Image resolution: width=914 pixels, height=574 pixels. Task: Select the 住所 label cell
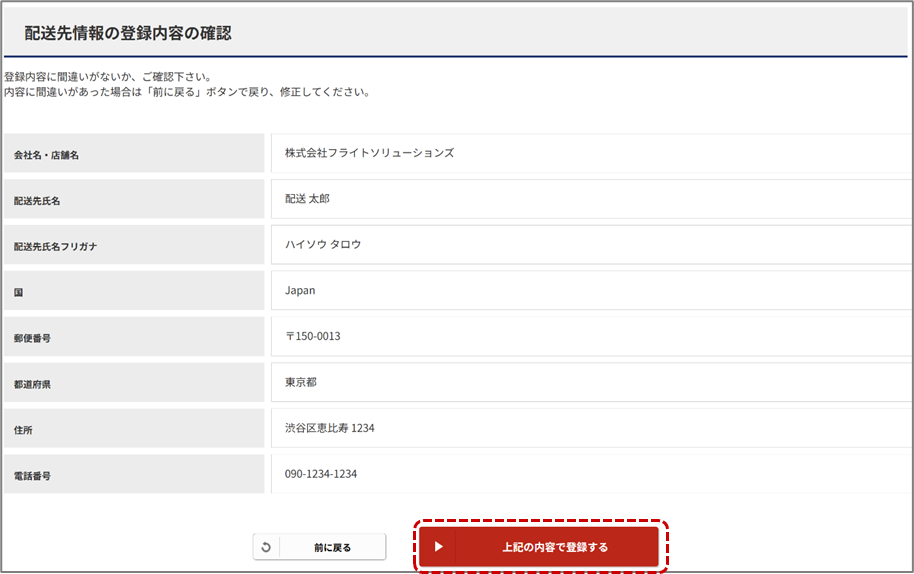(x=134, y=429)
